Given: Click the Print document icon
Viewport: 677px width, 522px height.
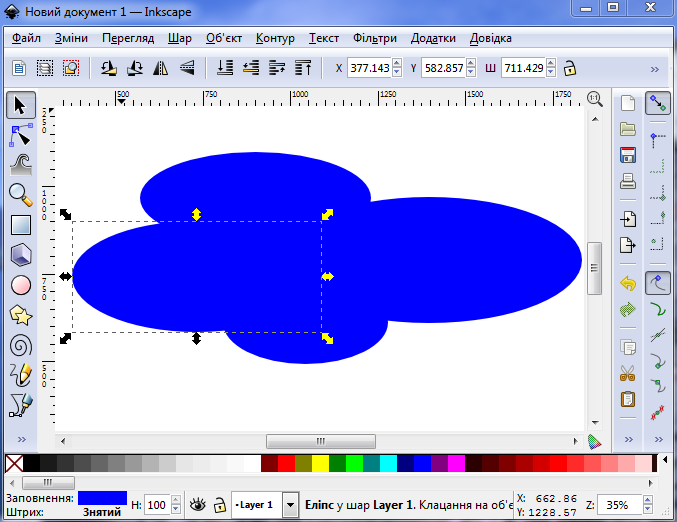Looking at the screenshot, I should coord(628,182).
